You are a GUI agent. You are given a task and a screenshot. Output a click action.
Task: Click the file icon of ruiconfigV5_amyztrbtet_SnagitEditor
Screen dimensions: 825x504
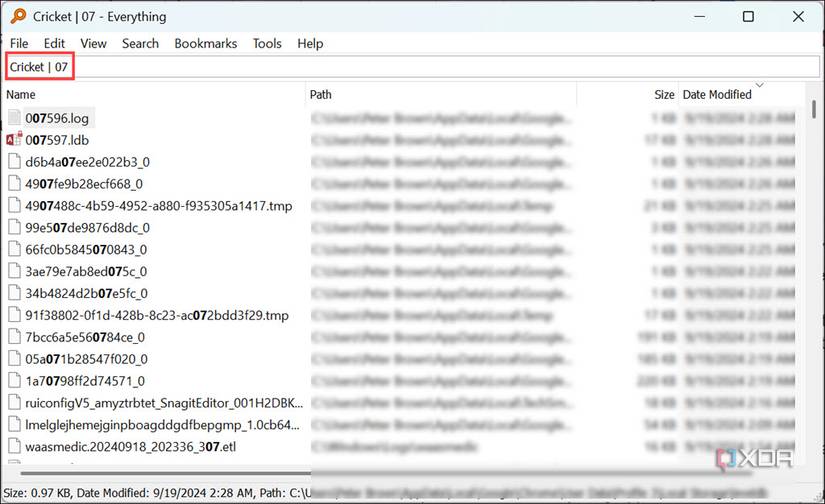[x=14, y=402]
